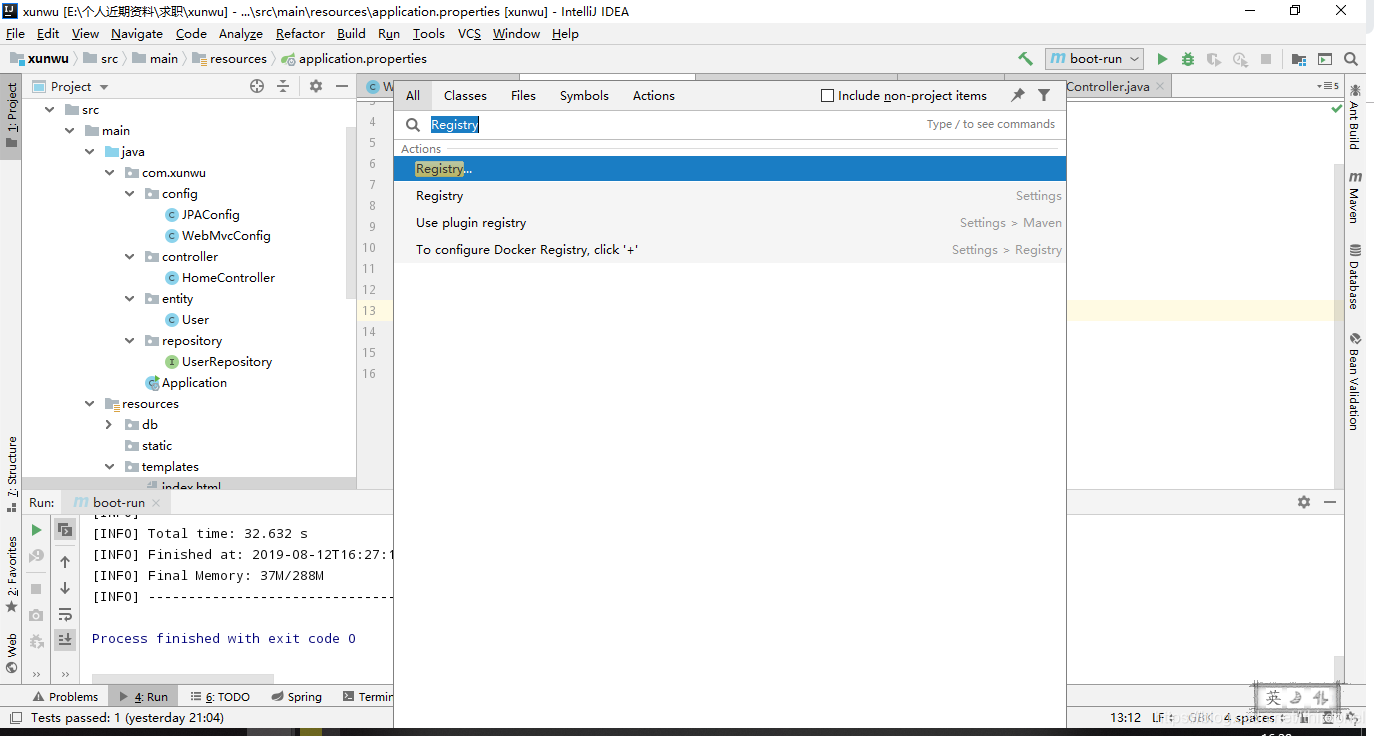Click the locate-target icon in Project panel
Viewport: 1374px width, 736px height.
257,87
